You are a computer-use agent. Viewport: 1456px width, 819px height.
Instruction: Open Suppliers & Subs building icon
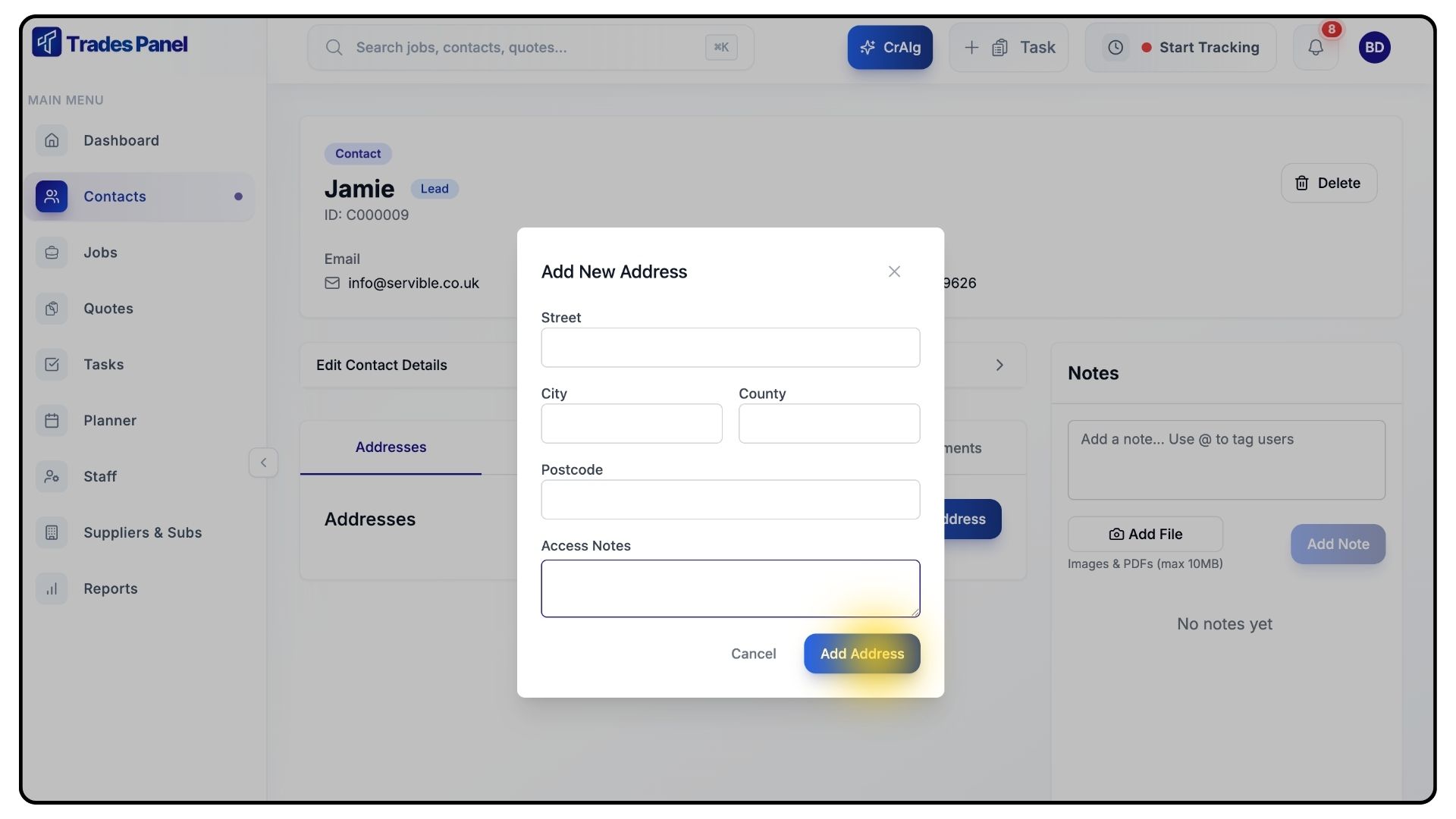coord(52,532)
